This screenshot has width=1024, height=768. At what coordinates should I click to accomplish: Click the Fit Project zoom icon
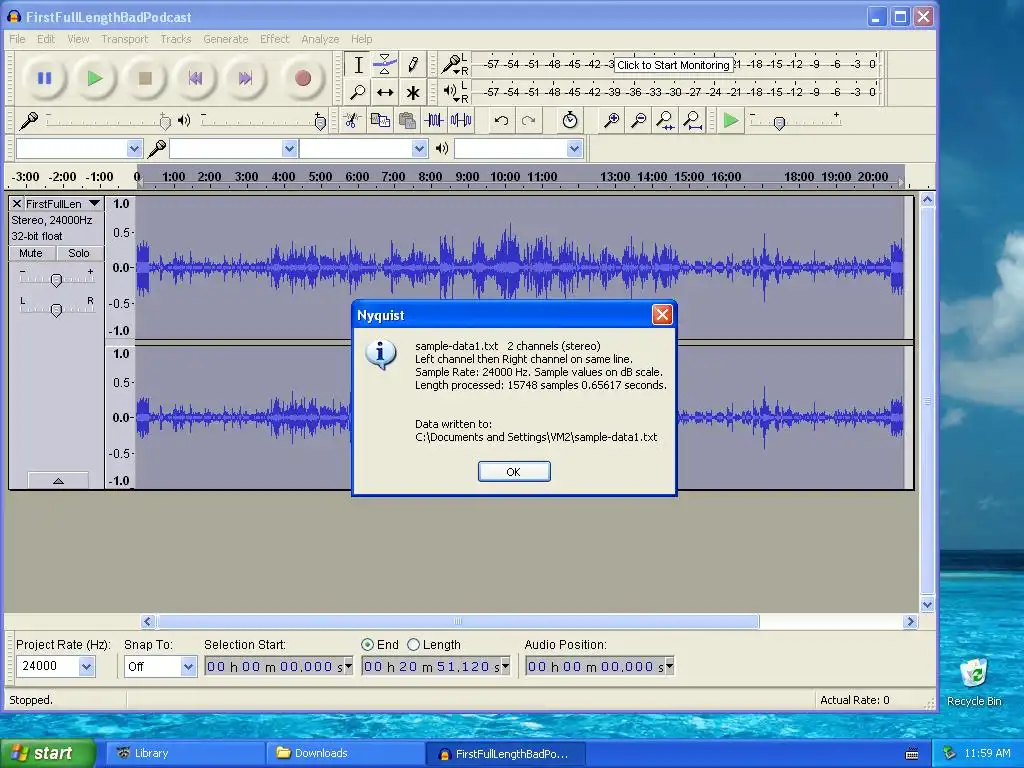692,120
